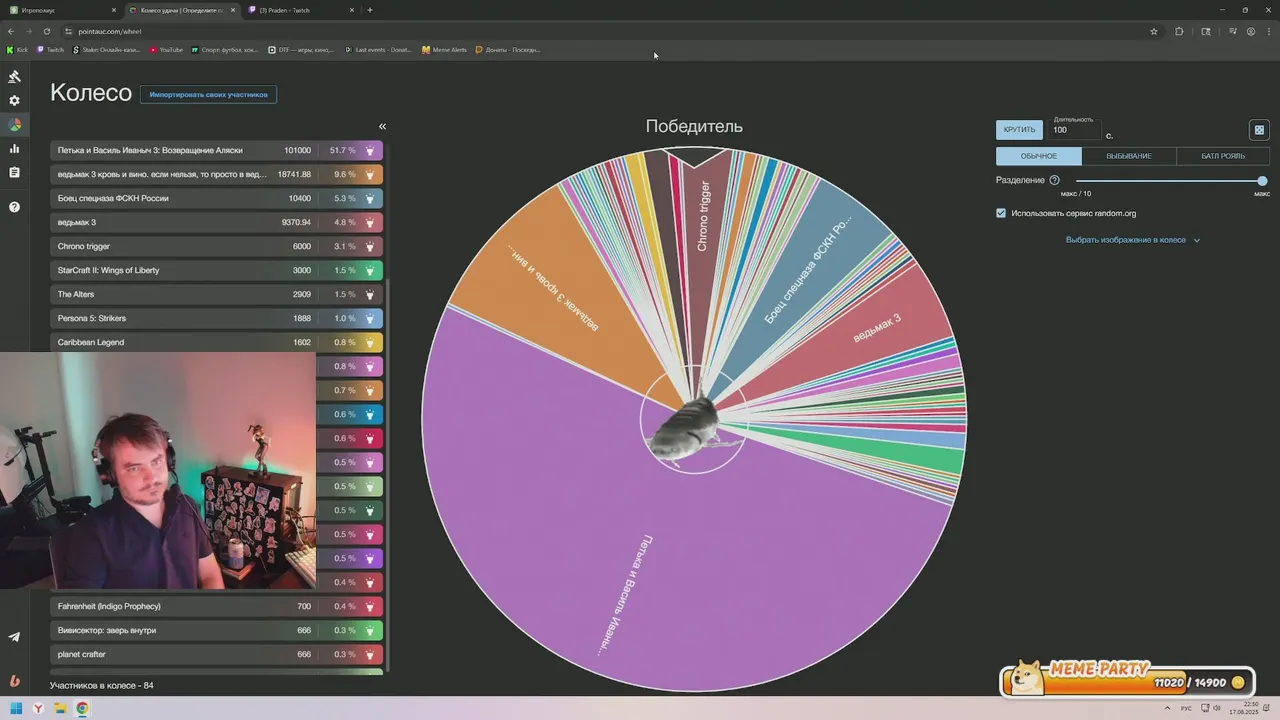This screenshot has height=720, width=1280.
Task: Highlight icon for Вивисектор: зверь внутри row
Action: pos(370,630)
